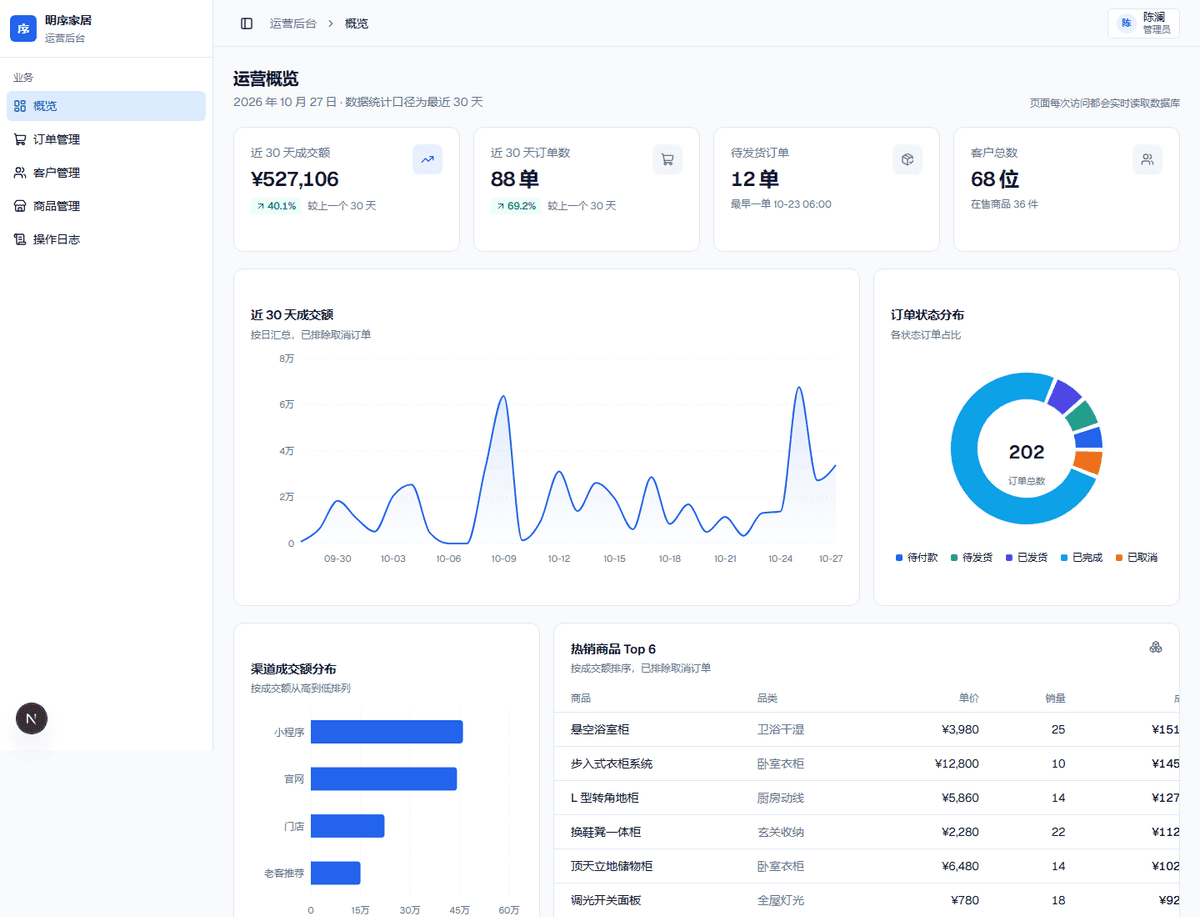The height and width of the screenshot is (917, 1200).
Task: Click the cart icon in 近30天订单数 card
Action: point(668,159)
